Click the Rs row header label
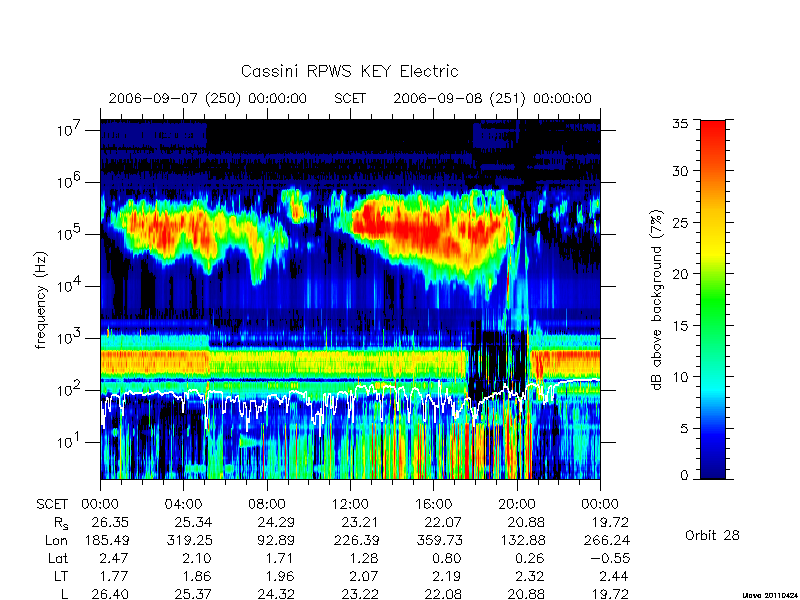The height and width of the screenshot is (600, 800). click(61, 523)
